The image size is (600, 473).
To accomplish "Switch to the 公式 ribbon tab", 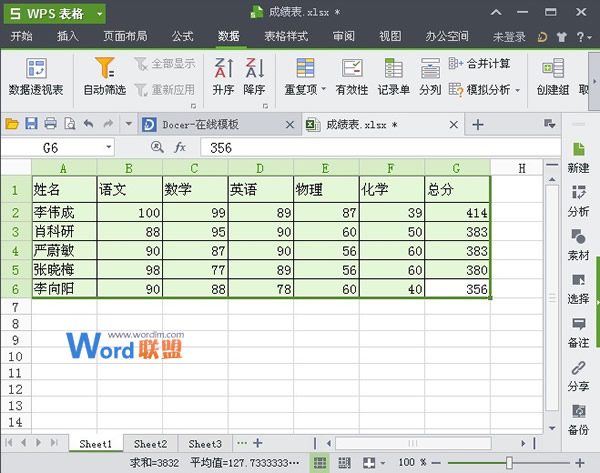I will 182,36.
